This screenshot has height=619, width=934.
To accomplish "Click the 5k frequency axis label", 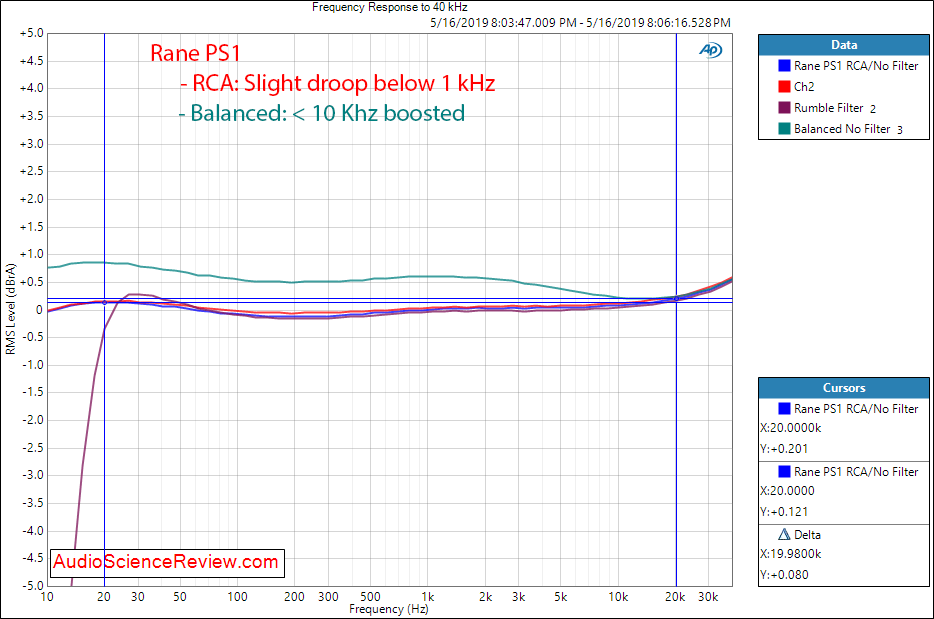I will pos(561,597).
